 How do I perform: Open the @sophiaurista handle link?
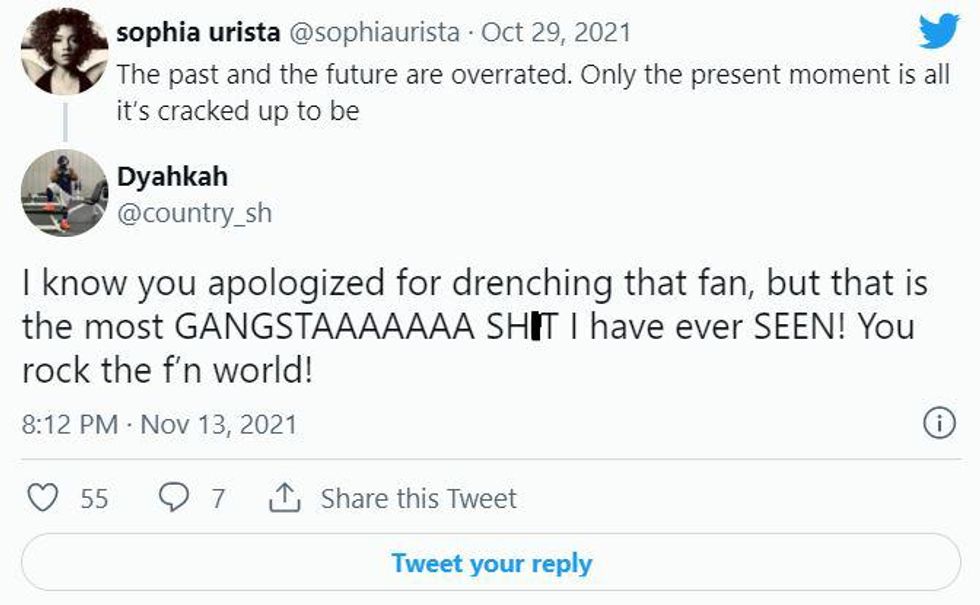click(x=375, y=32)
